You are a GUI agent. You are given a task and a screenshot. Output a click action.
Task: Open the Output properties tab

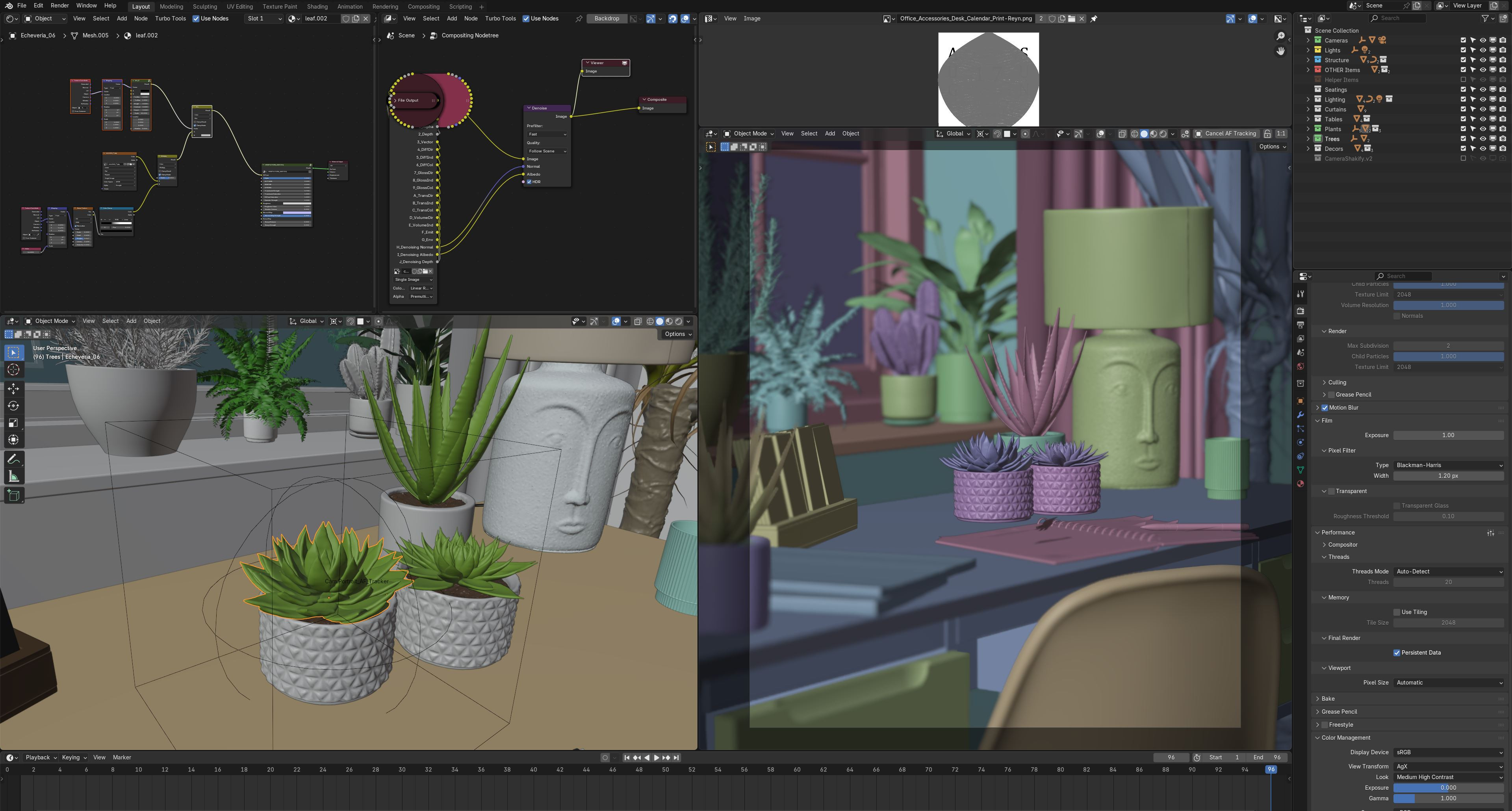1301,325
